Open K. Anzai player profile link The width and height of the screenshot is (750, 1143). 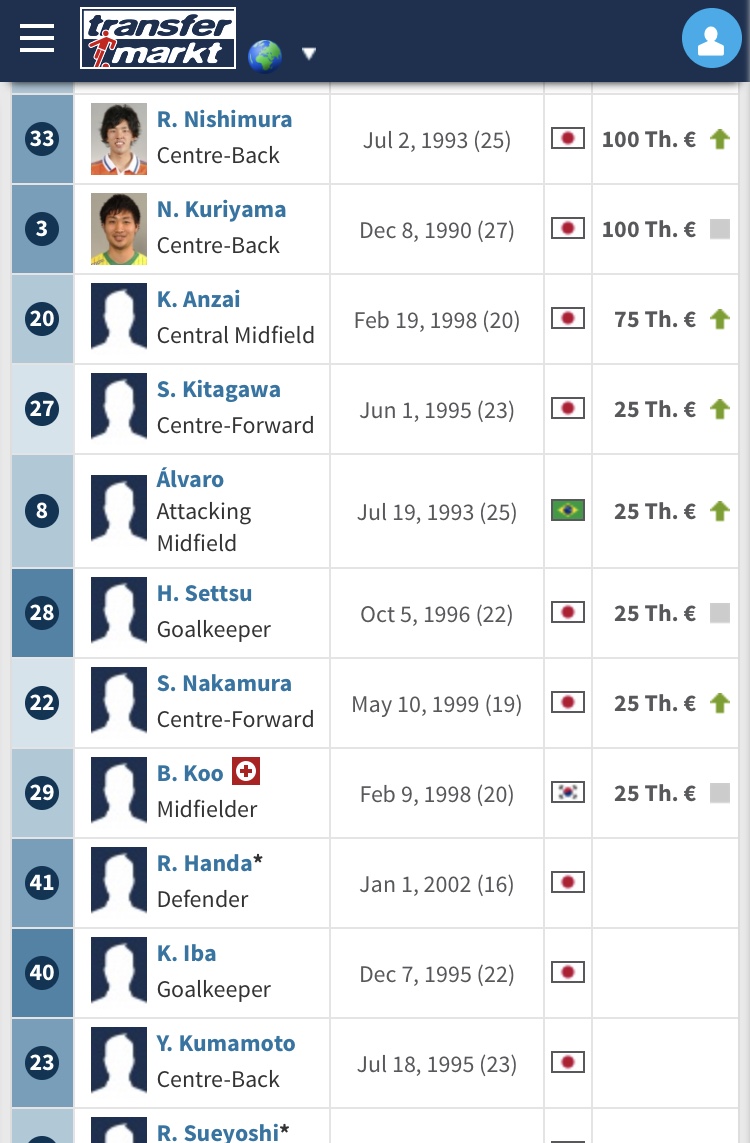[x=198, y=300]
